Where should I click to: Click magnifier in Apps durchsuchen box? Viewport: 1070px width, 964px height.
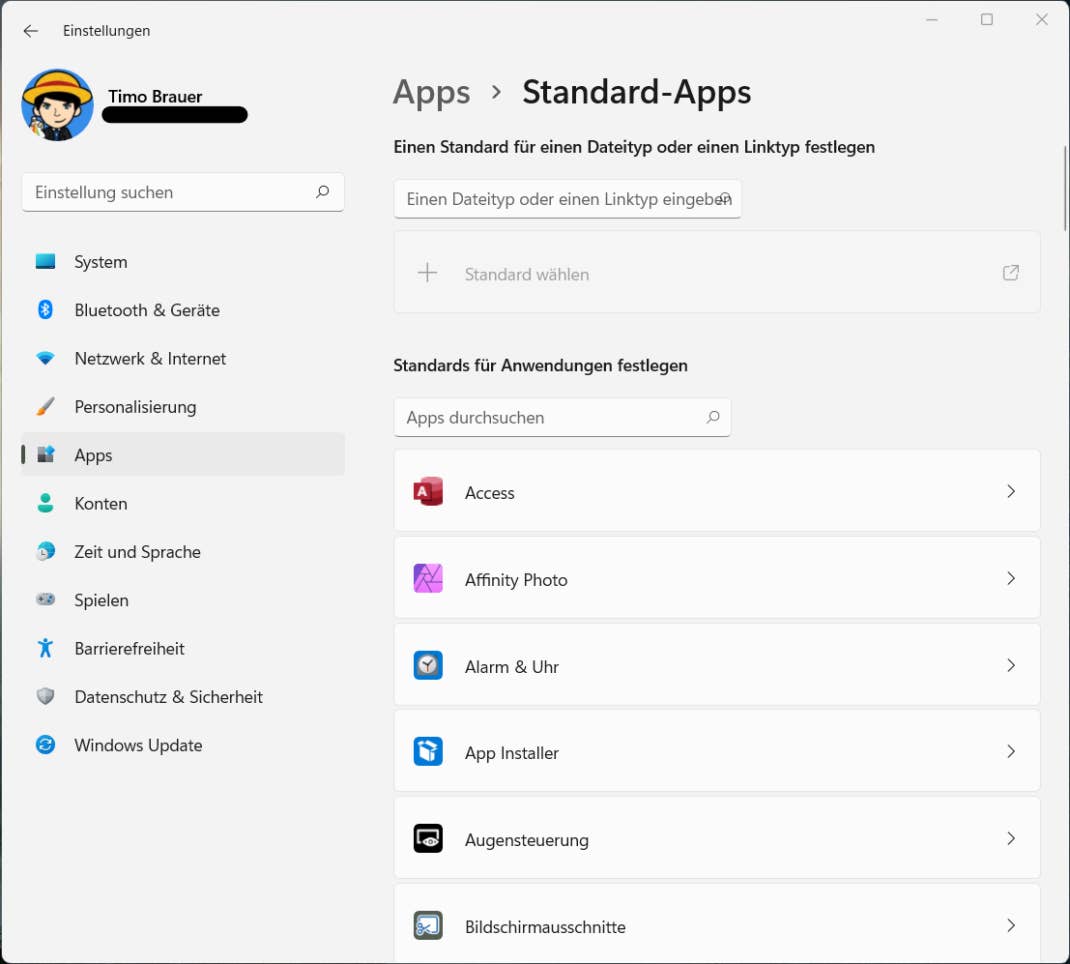pos(712,417)
